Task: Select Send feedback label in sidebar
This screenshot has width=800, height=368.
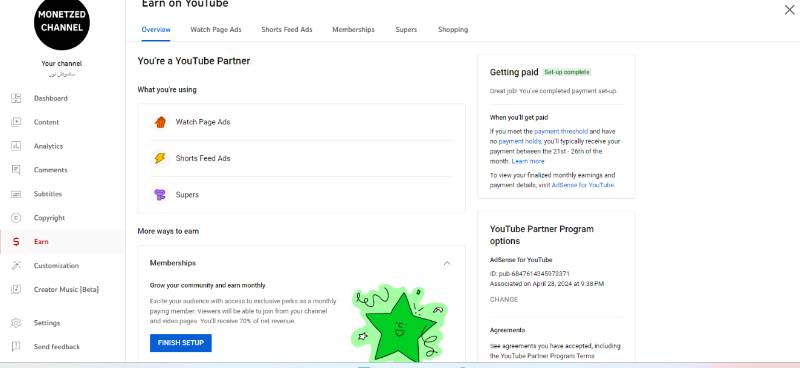Action: [x=57, y=347]
